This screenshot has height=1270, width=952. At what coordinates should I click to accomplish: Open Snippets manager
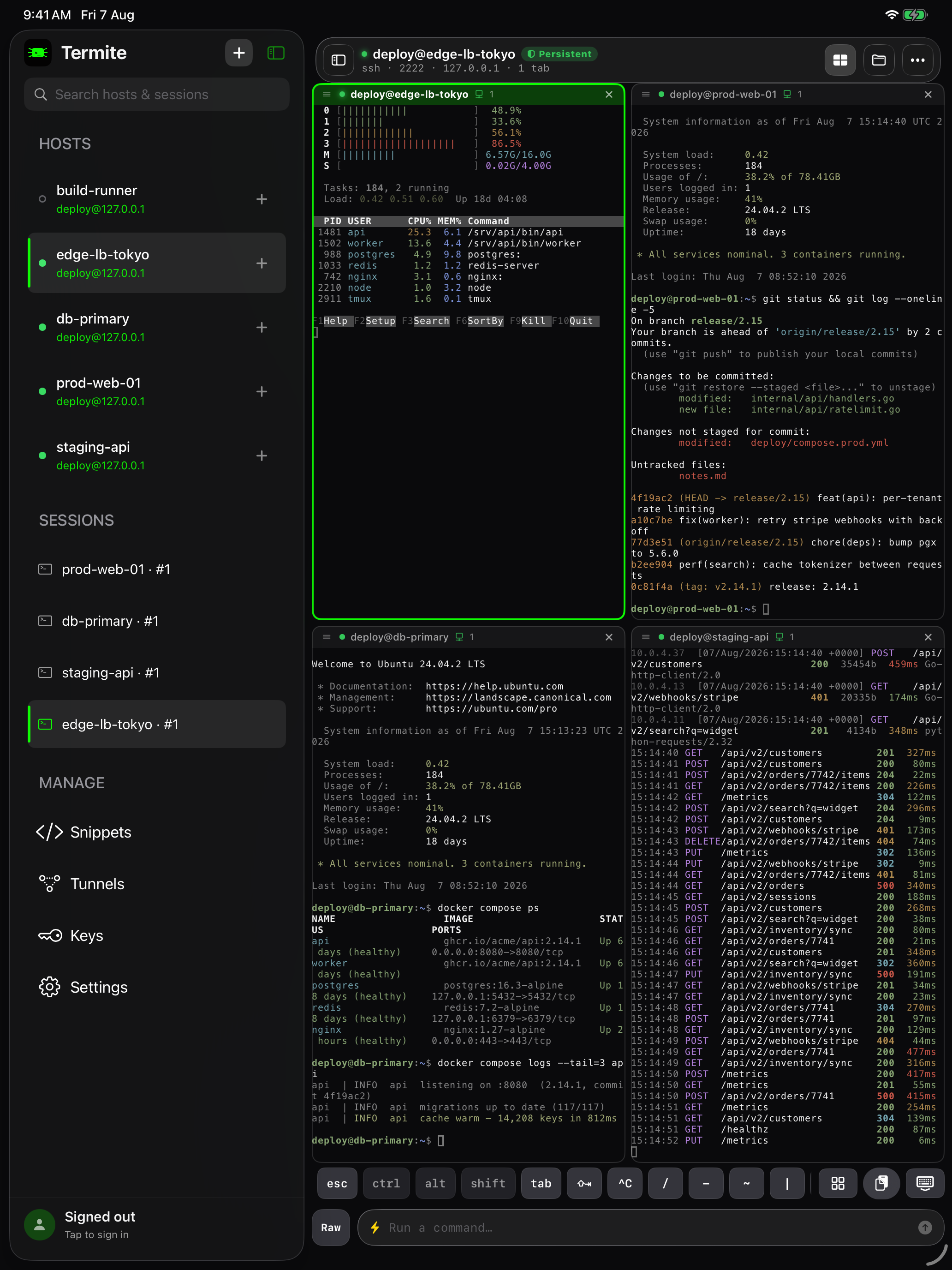157,832
